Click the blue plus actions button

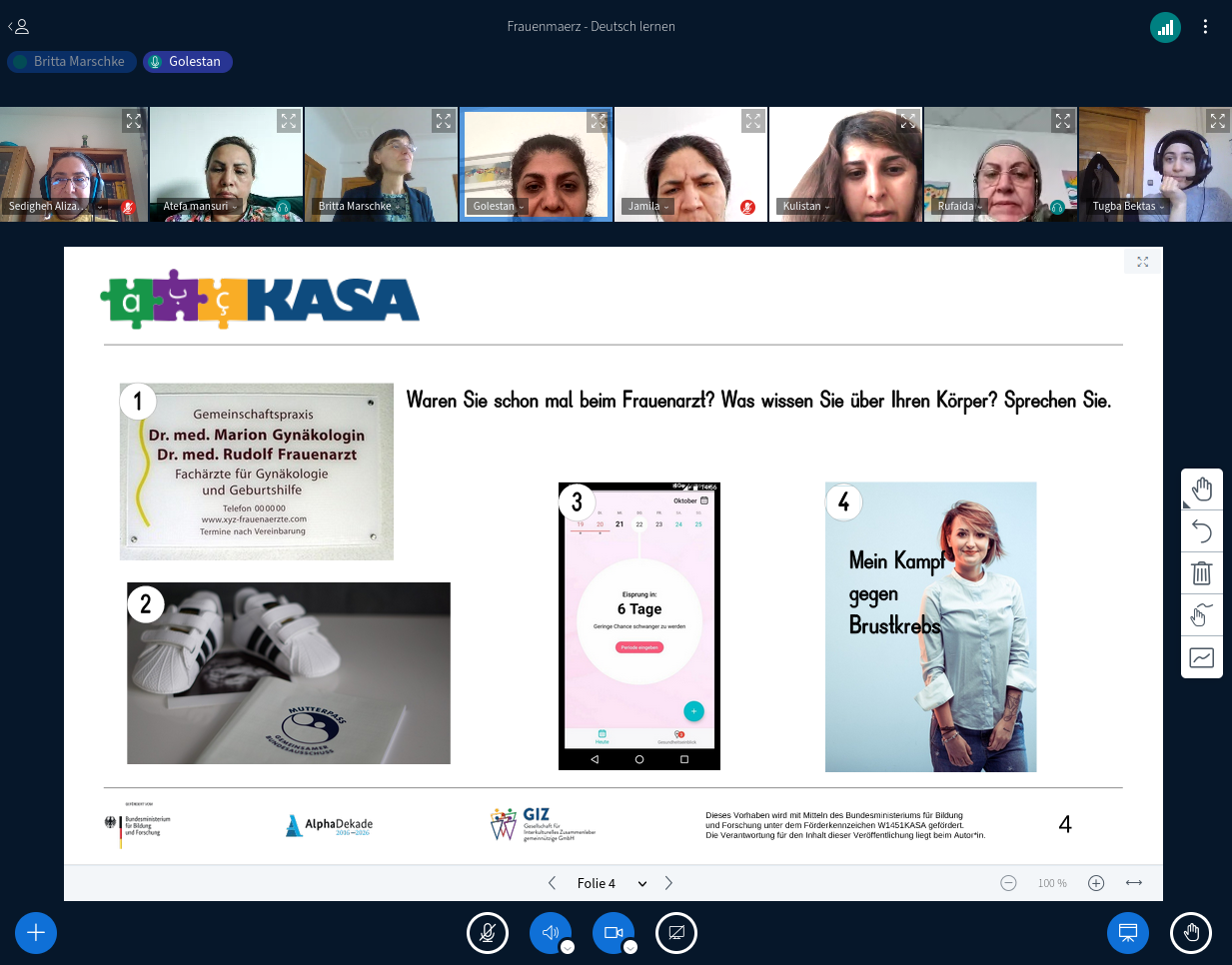click(36, 933)
